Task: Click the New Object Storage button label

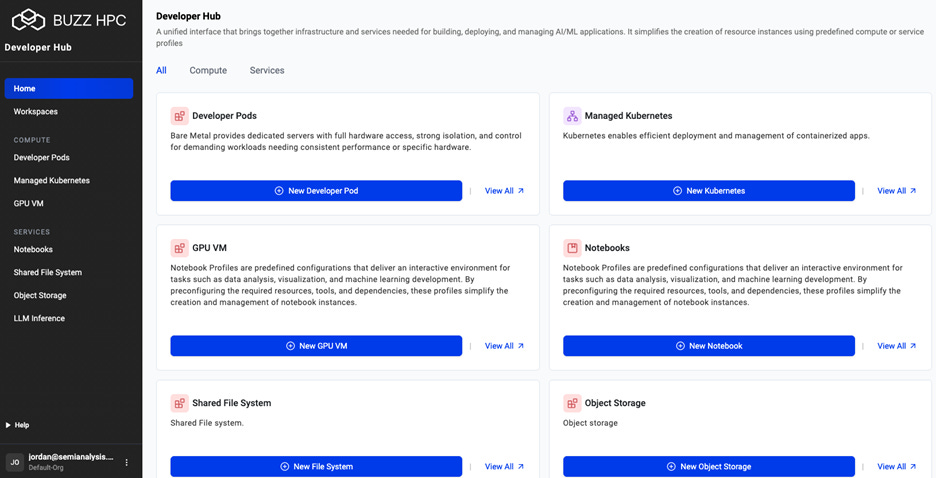Action: (716, 467)
